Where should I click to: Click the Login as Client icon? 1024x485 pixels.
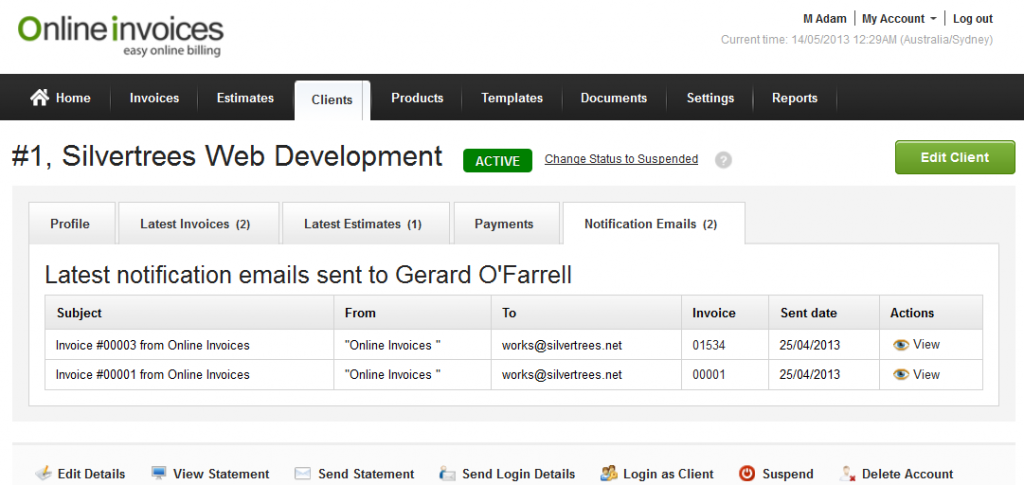pos(607,474)
